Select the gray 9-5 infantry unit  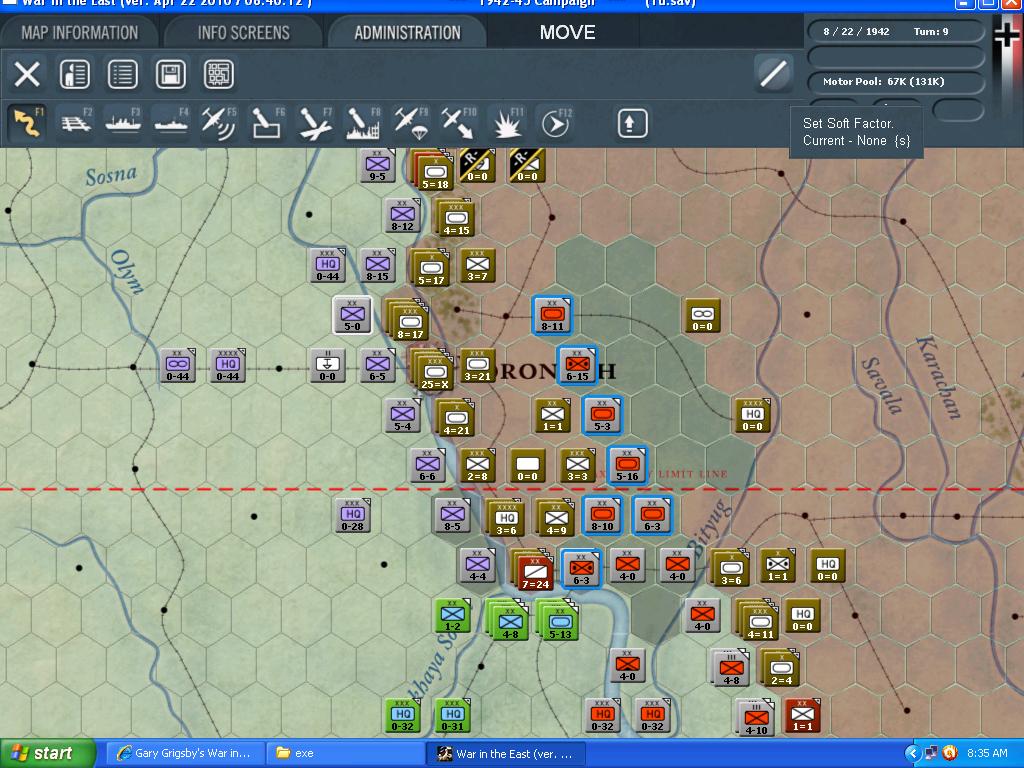tap(377, 166)
